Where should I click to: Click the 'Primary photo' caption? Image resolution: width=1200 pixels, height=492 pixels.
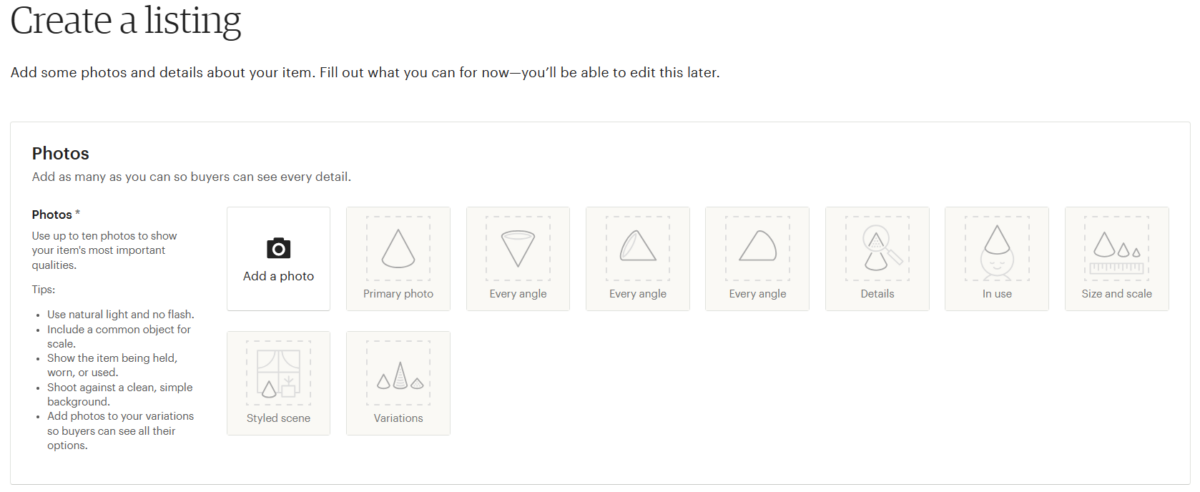398,294
